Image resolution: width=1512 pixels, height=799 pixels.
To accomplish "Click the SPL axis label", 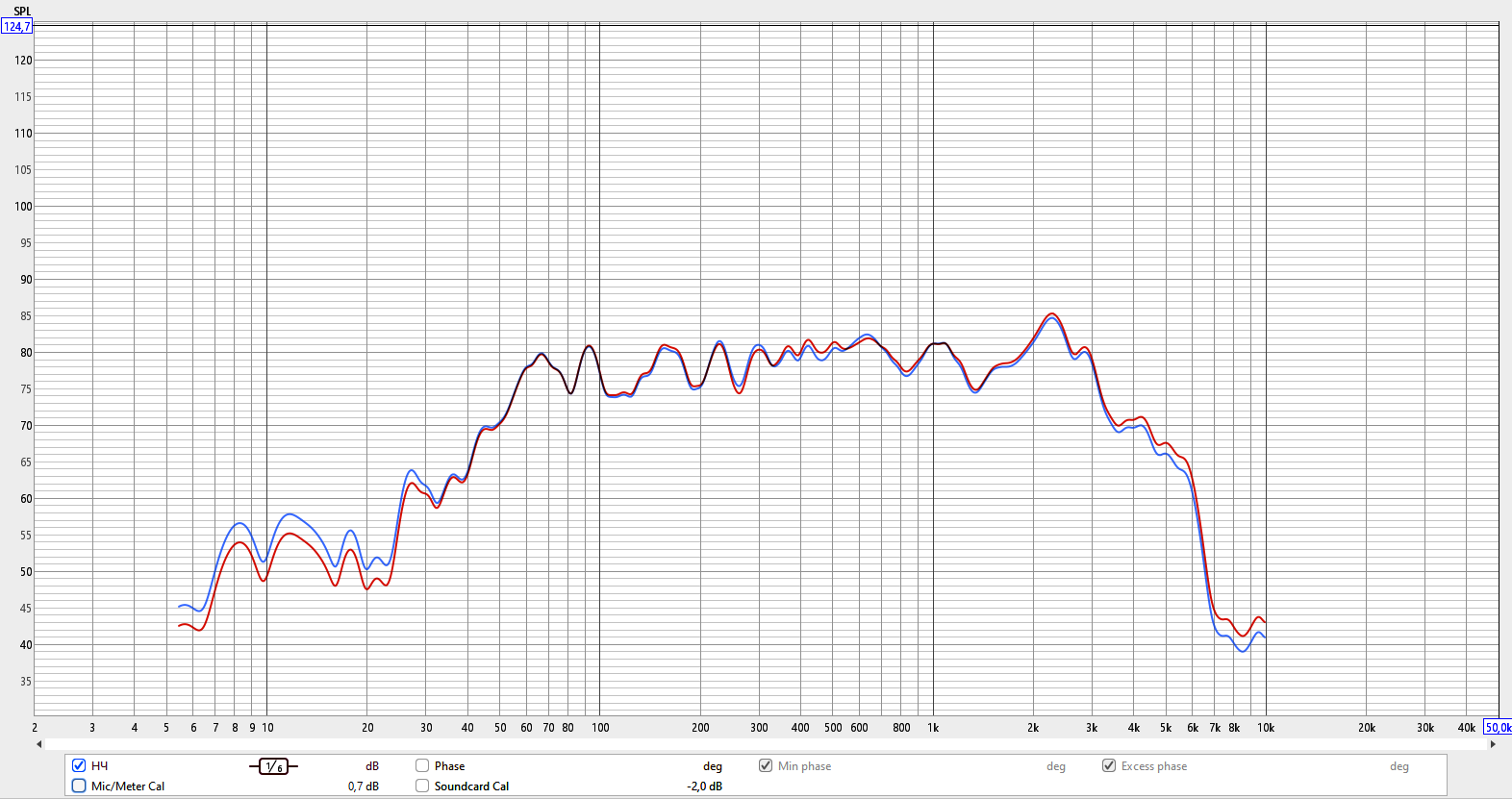I will coord(22,12).
